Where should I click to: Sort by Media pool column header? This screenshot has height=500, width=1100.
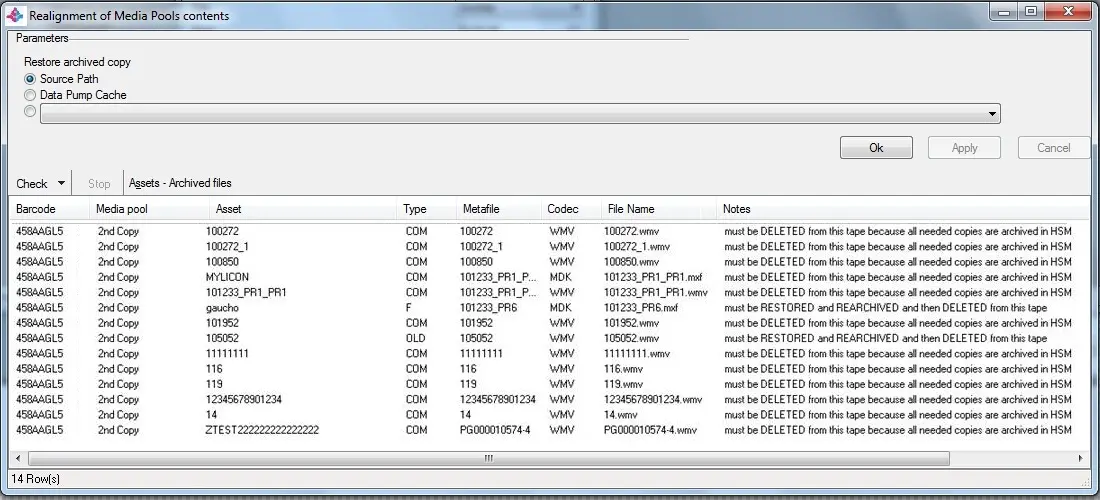pos(121,209)
